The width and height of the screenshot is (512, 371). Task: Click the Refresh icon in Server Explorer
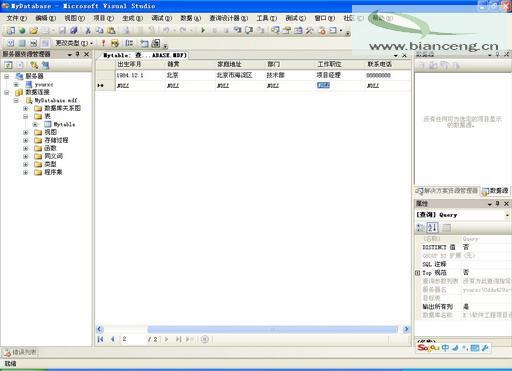pos(8,65)
